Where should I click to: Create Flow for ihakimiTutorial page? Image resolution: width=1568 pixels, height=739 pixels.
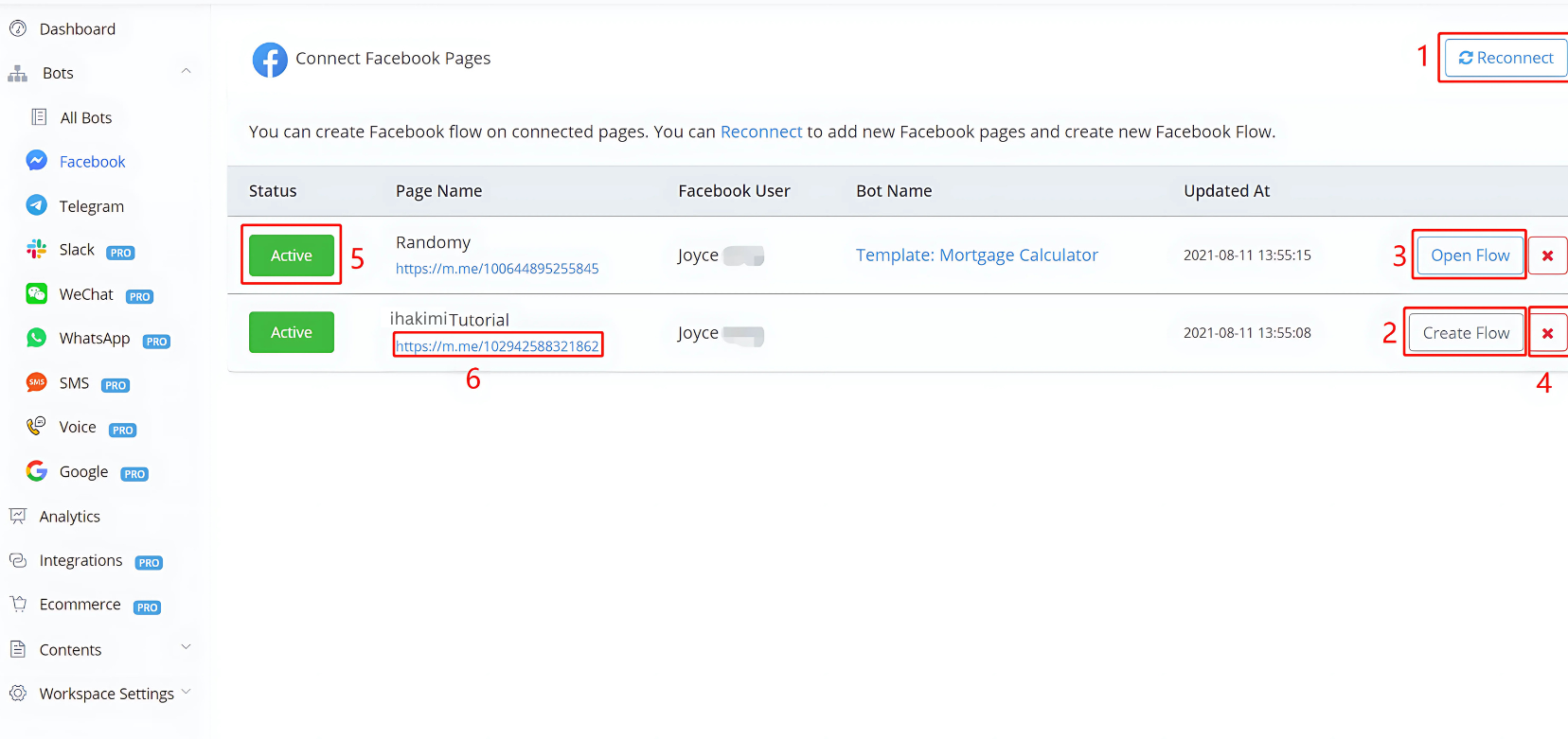(x=1466, y=333)
